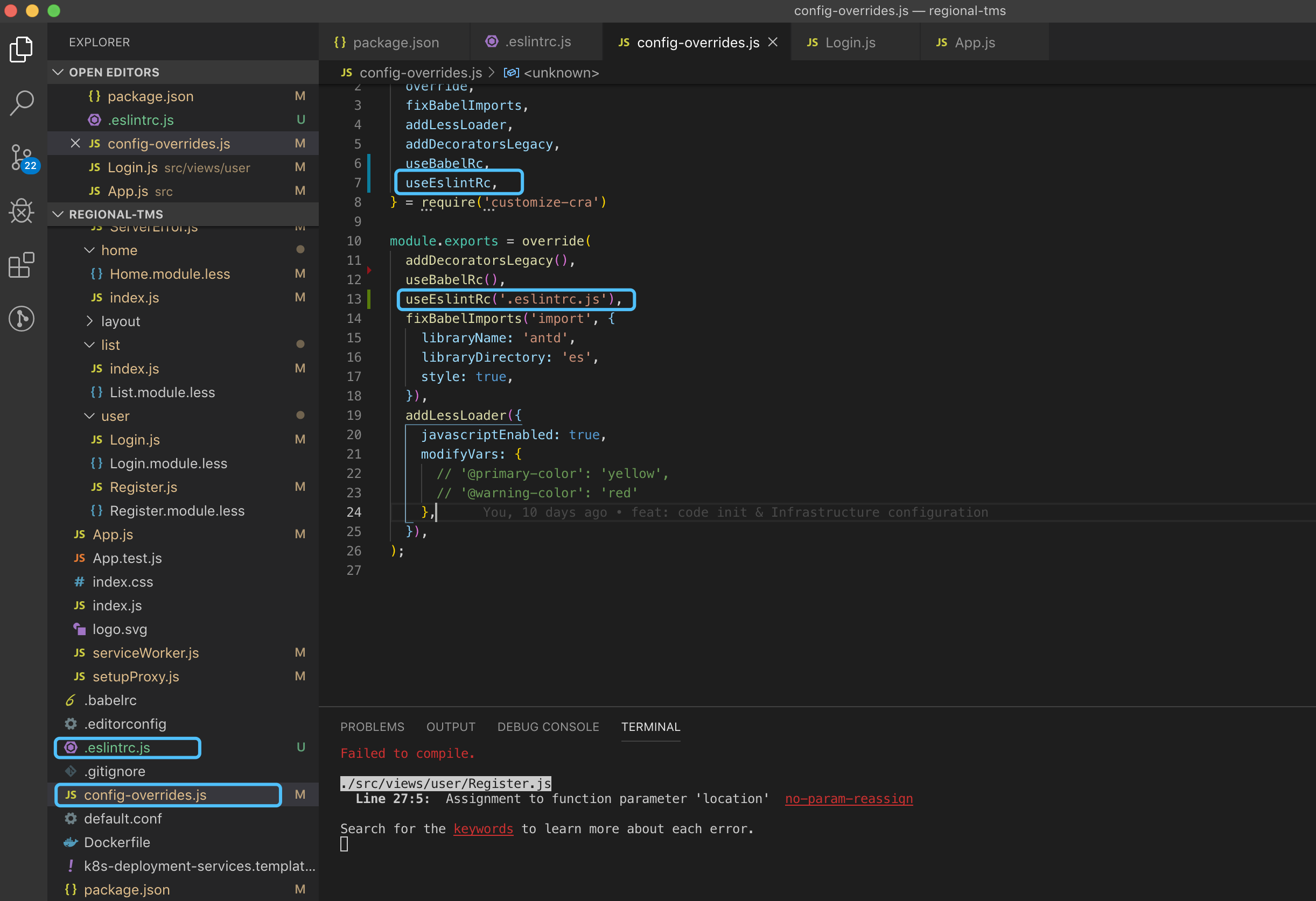Open the Explorer view in activity bar
Screen dimensions: 1316x901
22,49
